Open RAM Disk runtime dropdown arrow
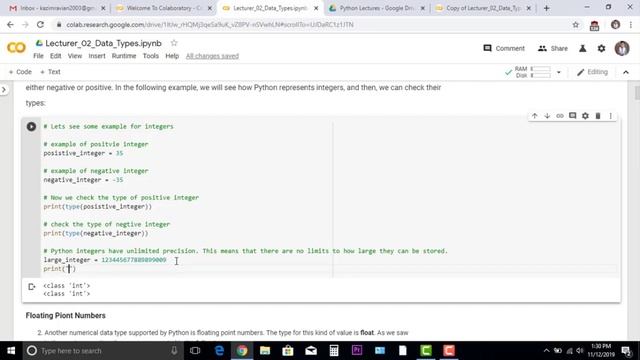Image resolution: width=640 pixels, height=360 pixels. [x=559, y=72]
